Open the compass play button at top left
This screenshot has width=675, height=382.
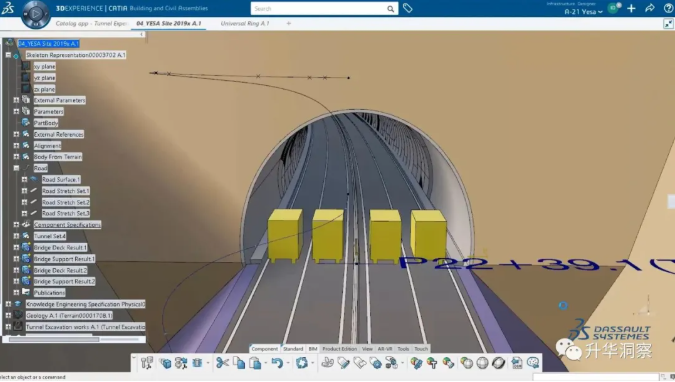(x=36, y=14)
